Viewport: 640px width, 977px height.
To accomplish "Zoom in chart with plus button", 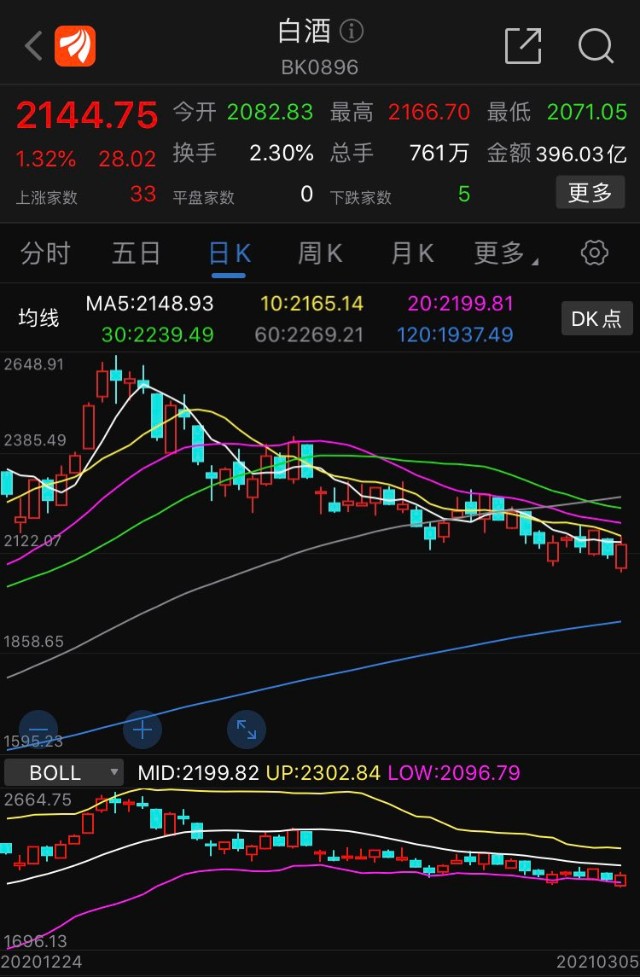I will [143, 729].
